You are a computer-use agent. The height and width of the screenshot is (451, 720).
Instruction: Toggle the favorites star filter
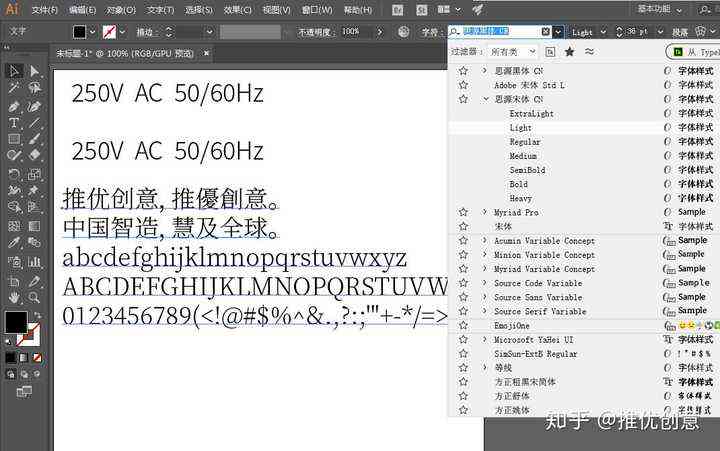point(569,51)
